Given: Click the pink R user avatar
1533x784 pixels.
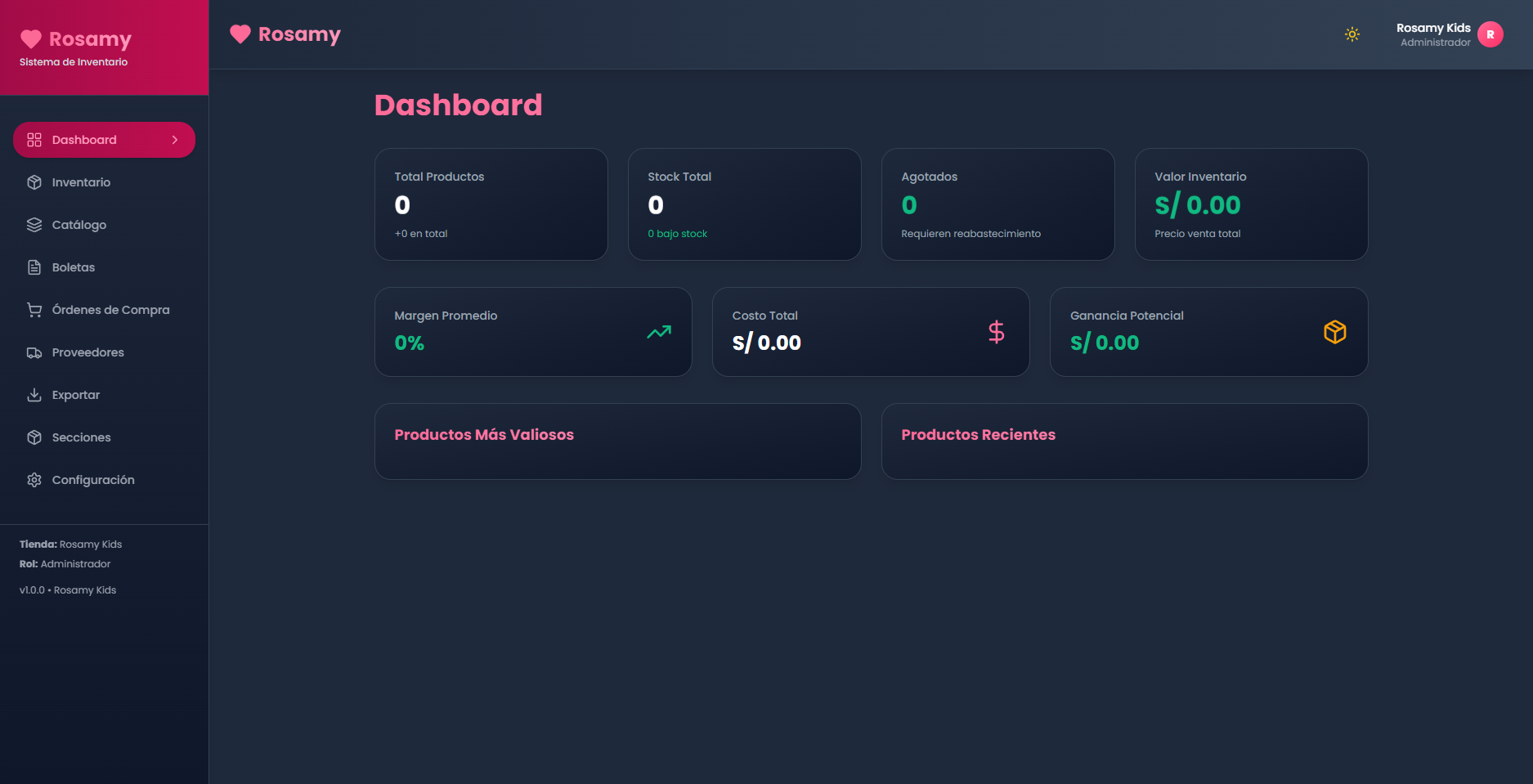Looking at the screenshot, I should tap(1490, 34).
